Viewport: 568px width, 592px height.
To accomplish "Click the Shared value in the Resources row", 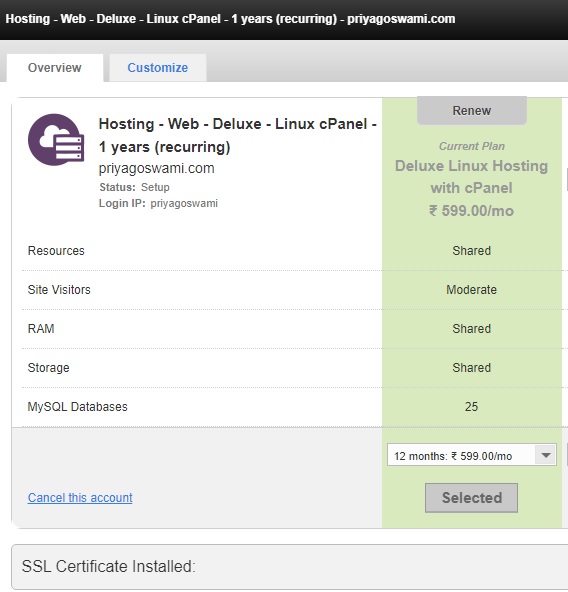I will tap(471, 251).
